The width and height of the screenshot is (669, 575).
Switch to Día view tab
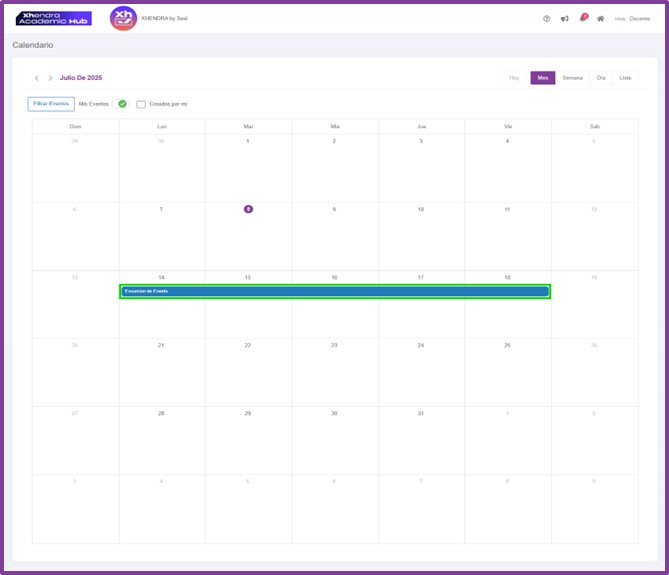(601, 78)
